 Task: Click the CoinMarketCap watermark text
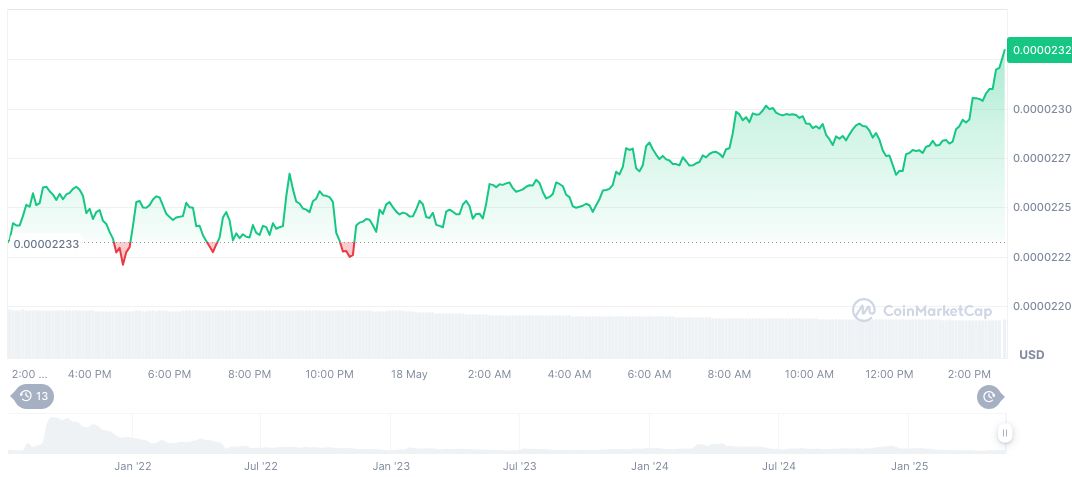(x=936, y=311)
